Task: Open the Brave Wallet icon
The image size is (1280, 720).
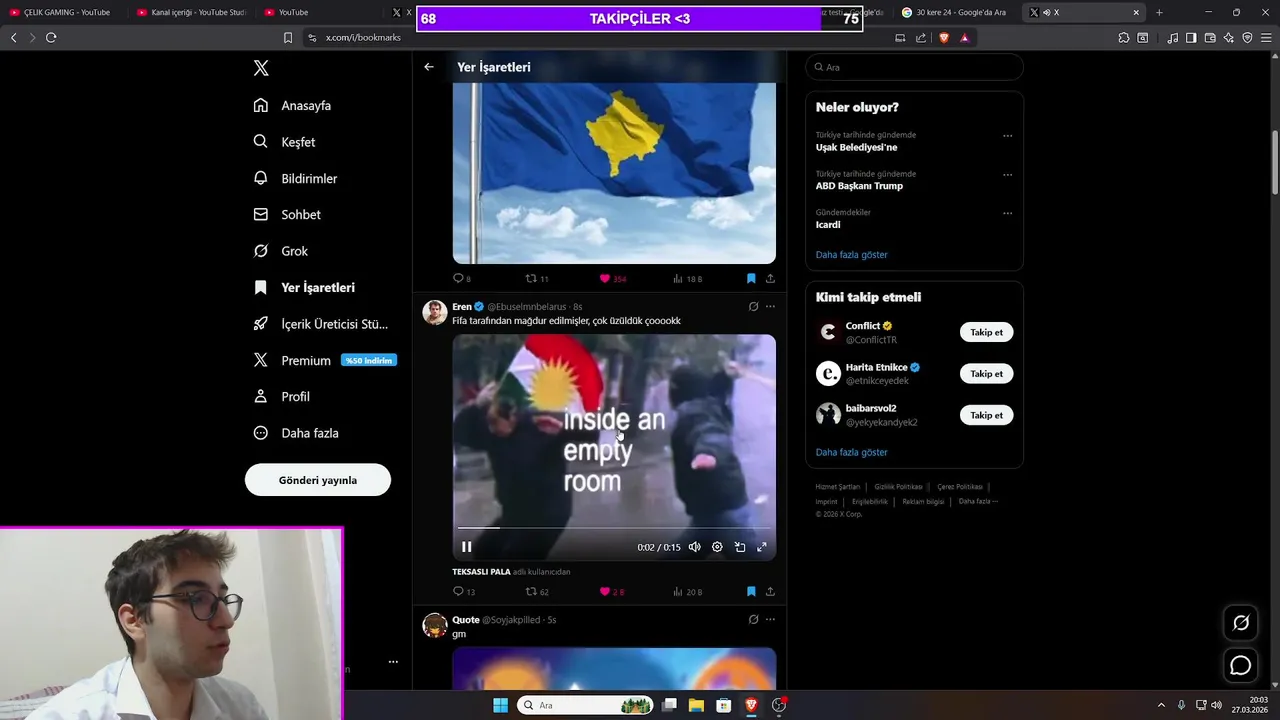Action: click(1210, 38)
